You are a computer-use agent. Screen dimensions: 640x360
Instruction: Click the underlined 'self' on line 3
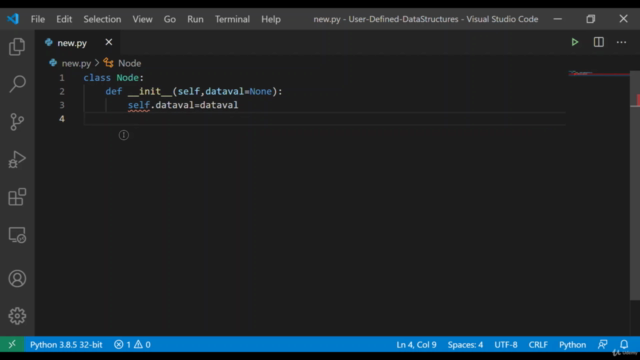point(139,105)
